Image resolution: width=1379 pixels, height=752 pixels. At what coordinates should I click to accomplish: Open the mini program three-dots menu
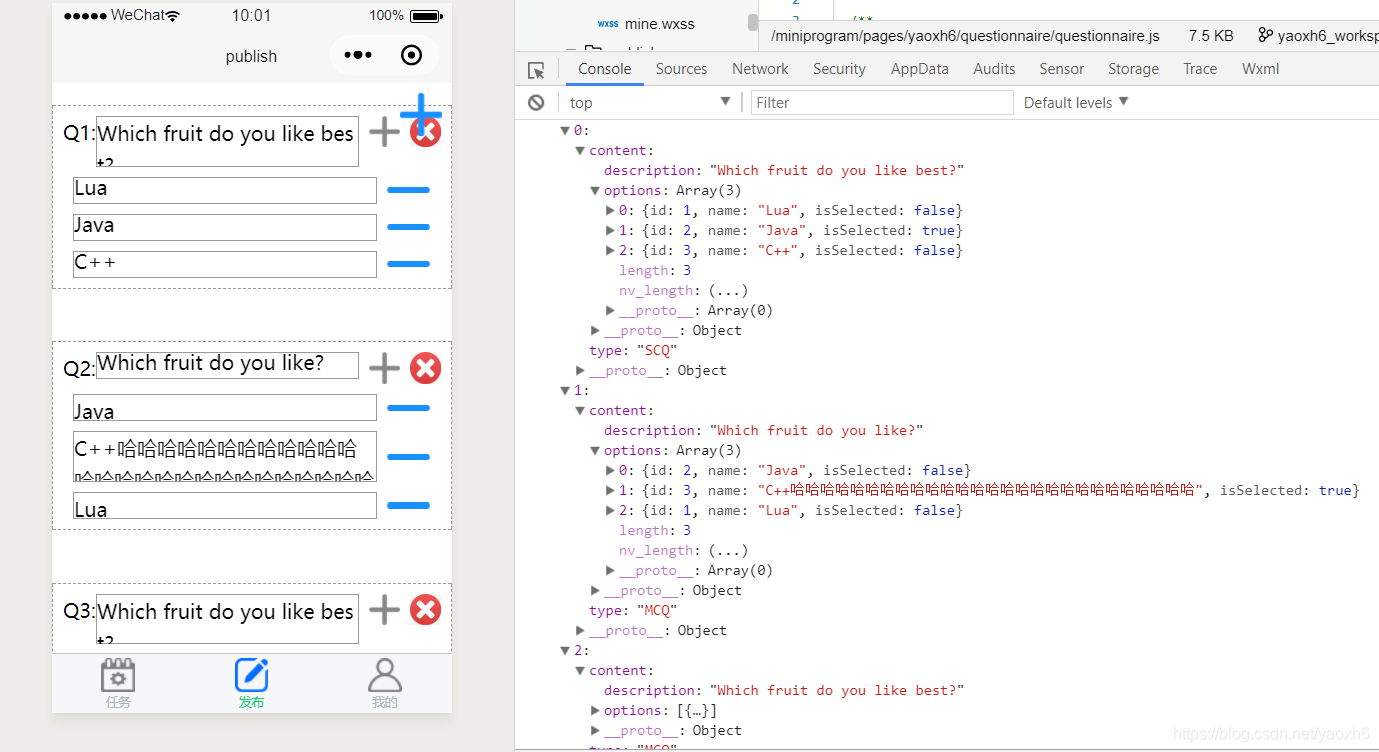click(358, 55)
